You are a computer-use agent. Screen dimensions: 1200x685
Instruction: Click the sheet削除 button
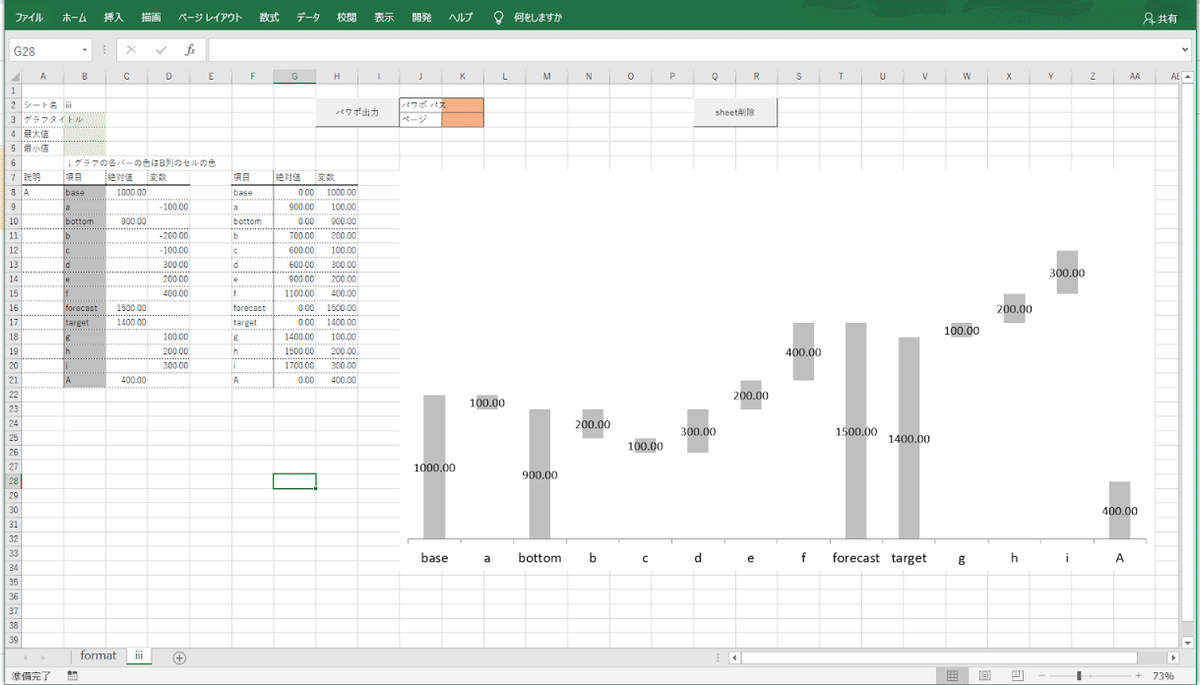click(735, 112)
